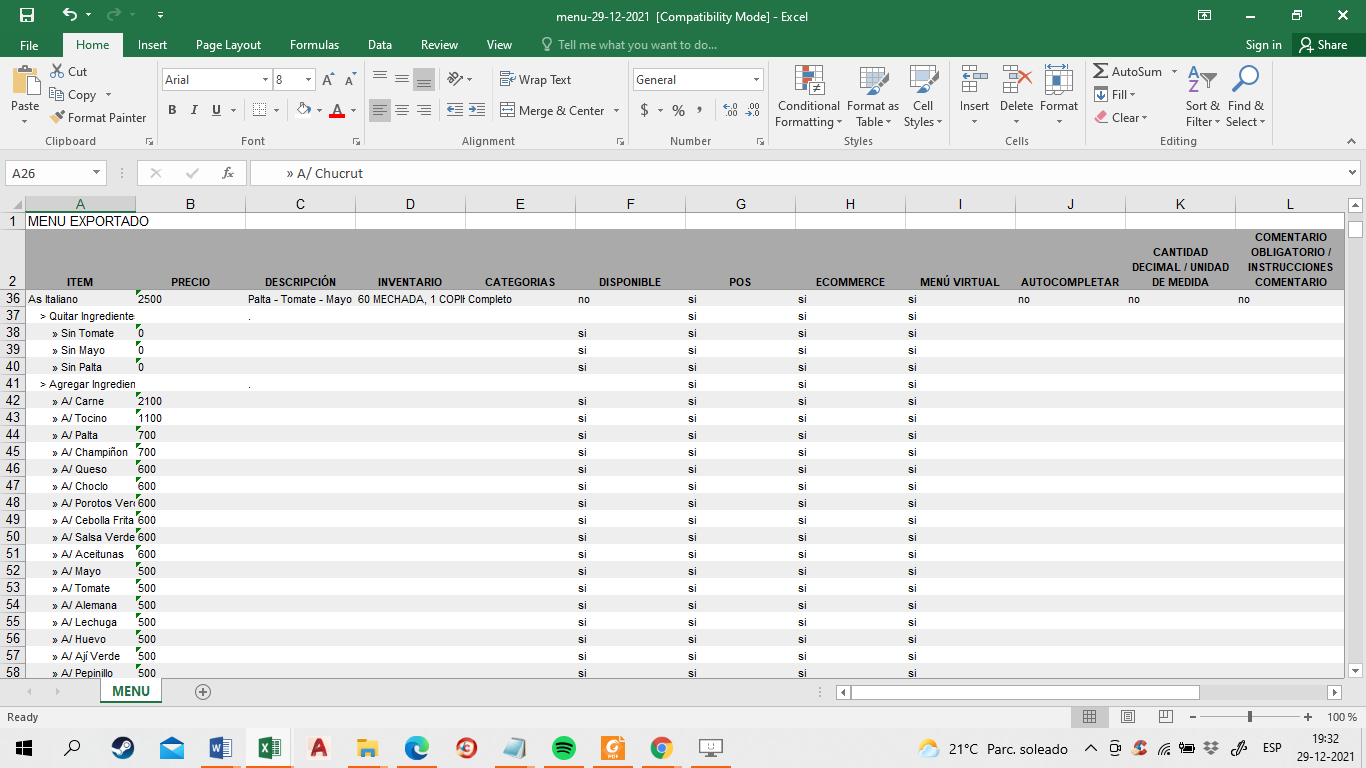Image resolution: width=1366 pixels, height=768 pixels.
Task: Click the Undo arrow icon
Action: pyautogui.click(x=69, y=15)
